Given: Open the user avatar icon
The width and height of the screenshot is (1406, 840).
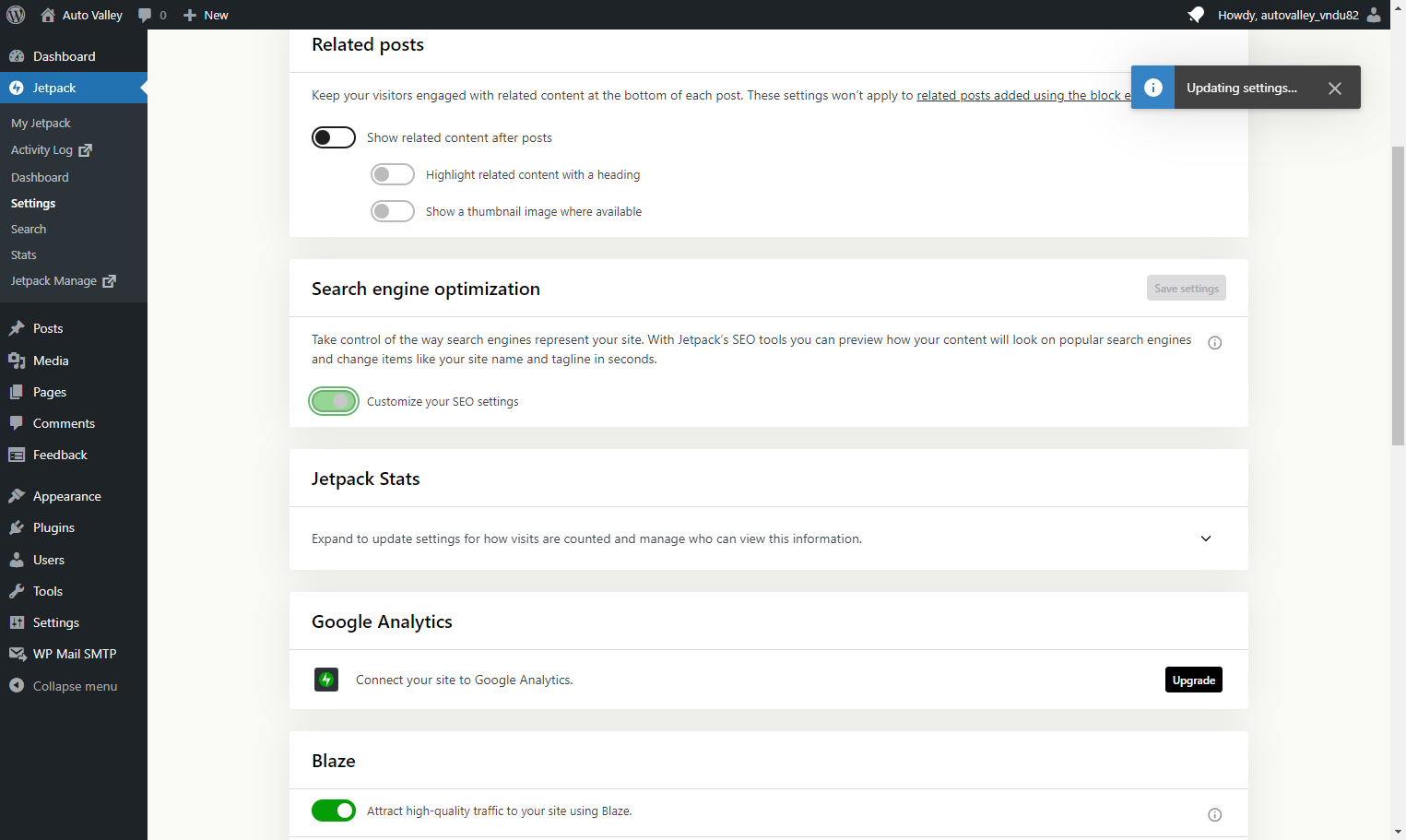Looking at the screenshot, I should 1374,15.
